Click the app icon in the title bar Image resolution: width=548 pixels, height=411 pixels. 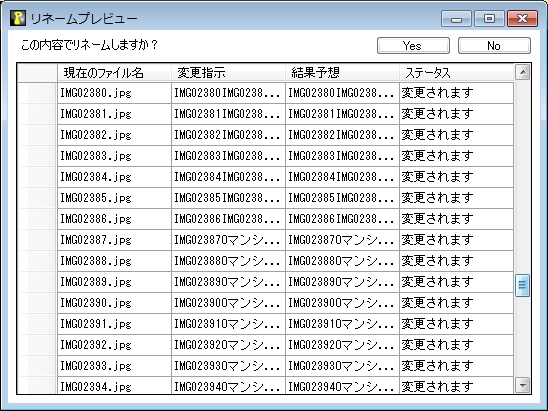17,18
